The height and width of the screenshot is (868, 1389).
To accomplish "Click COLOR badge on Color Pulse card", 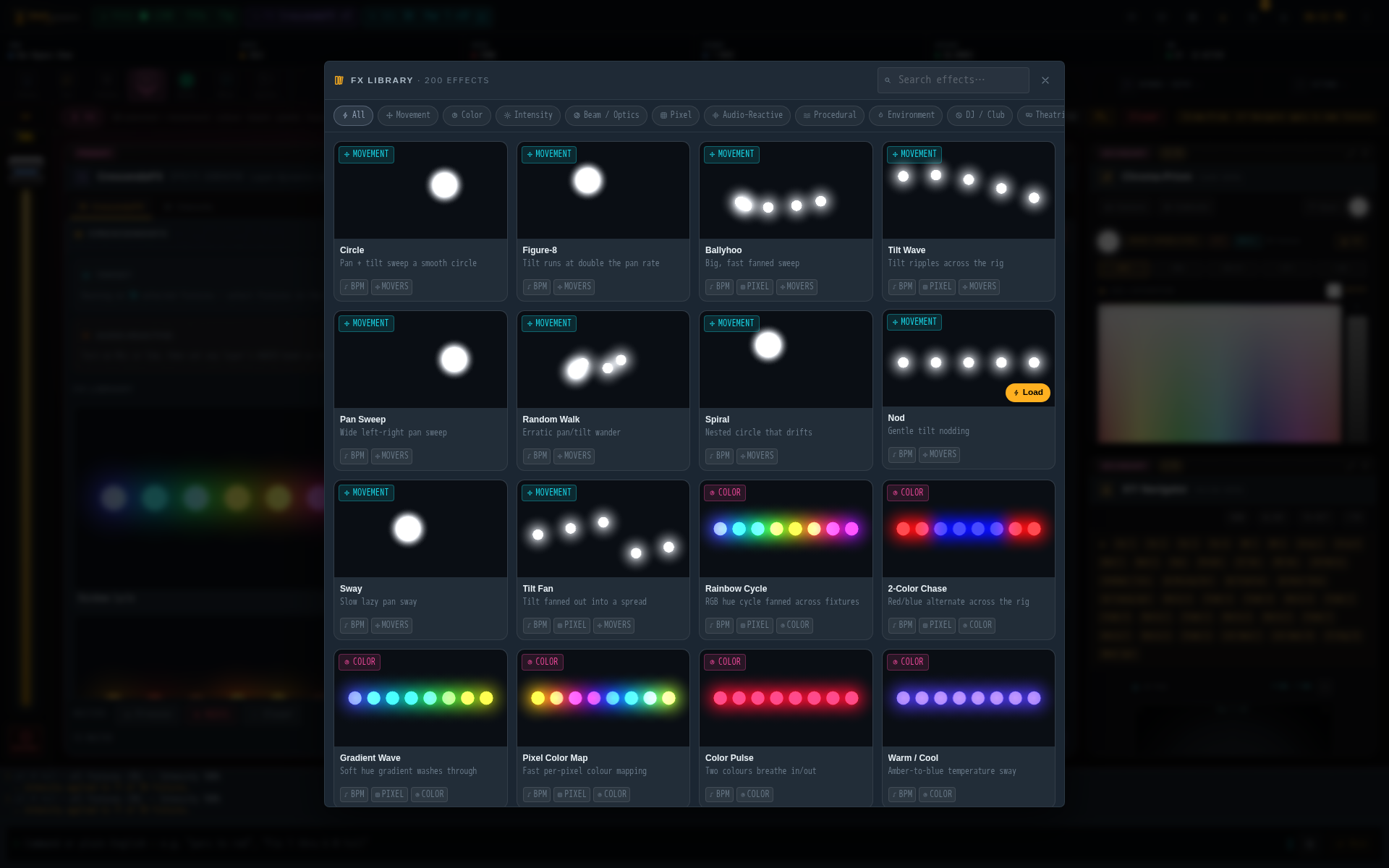I will [x=725, y=662].
